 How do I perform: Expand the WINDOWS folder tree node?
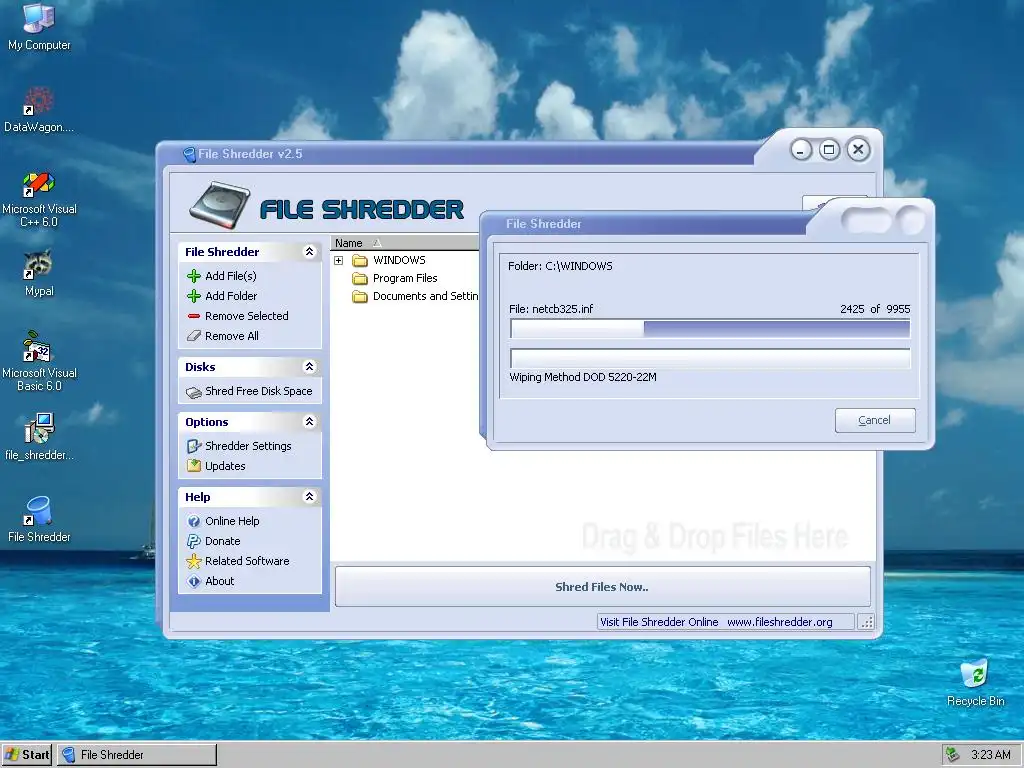[338, 261]
